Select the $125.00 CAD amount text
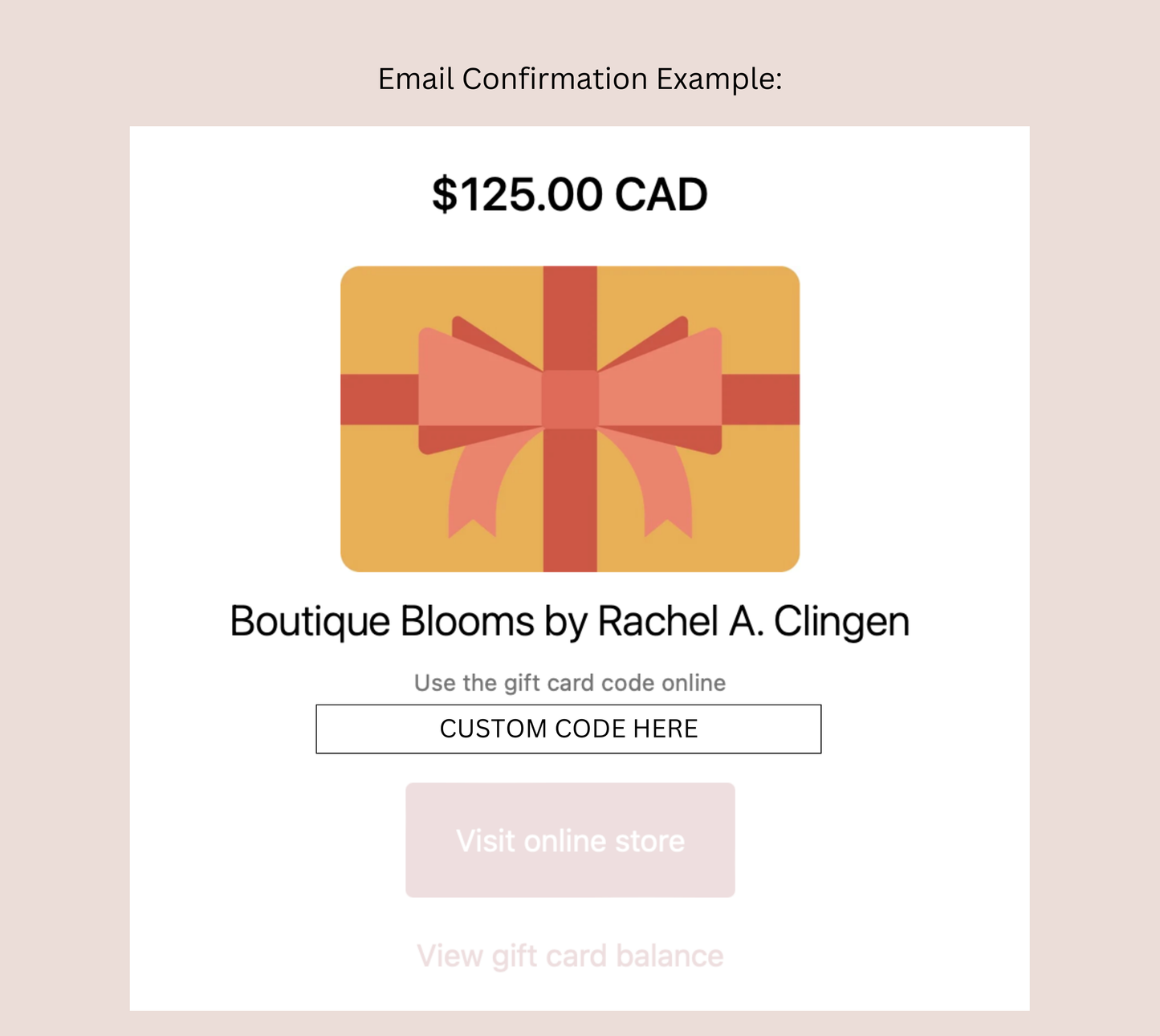1160x1036 pixels. click(x=569, y=195)
